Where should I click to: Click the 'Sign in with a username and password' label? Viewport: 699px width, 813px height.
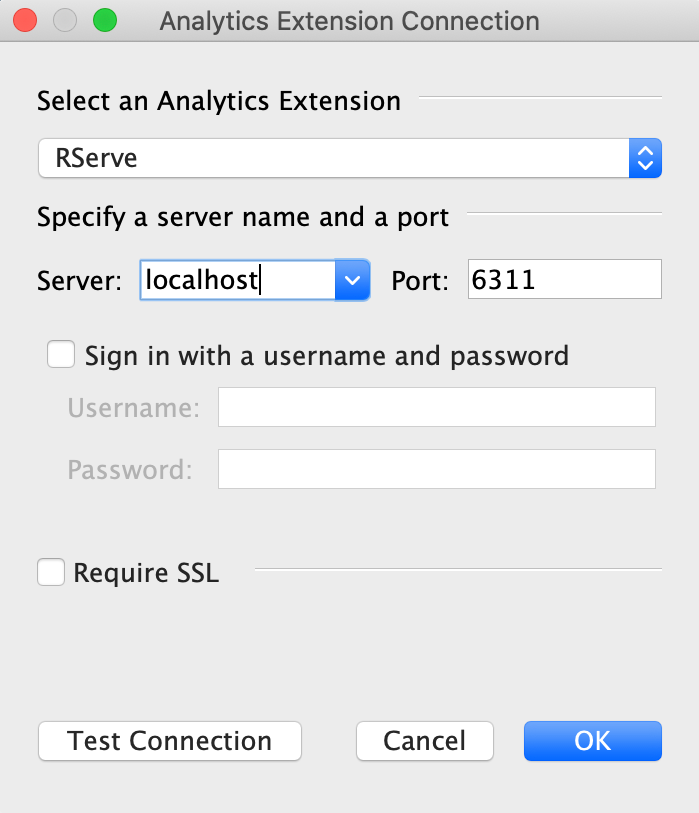(x=327, y=355)
